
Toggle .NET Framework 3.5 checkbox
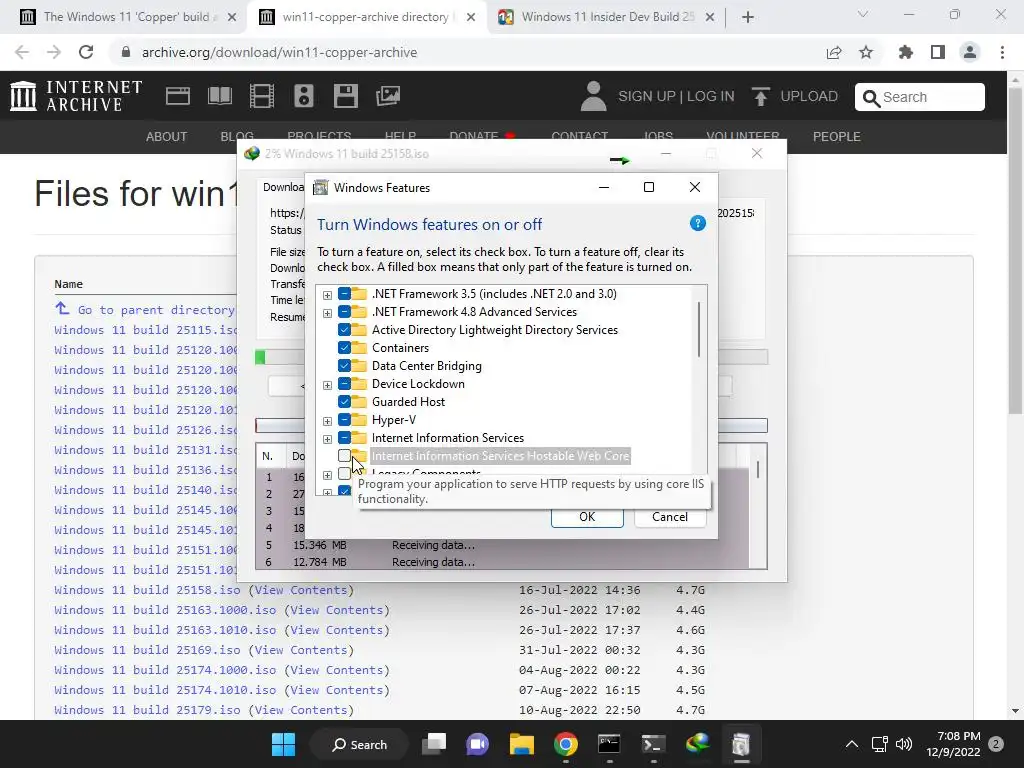[x=344, y=294]
